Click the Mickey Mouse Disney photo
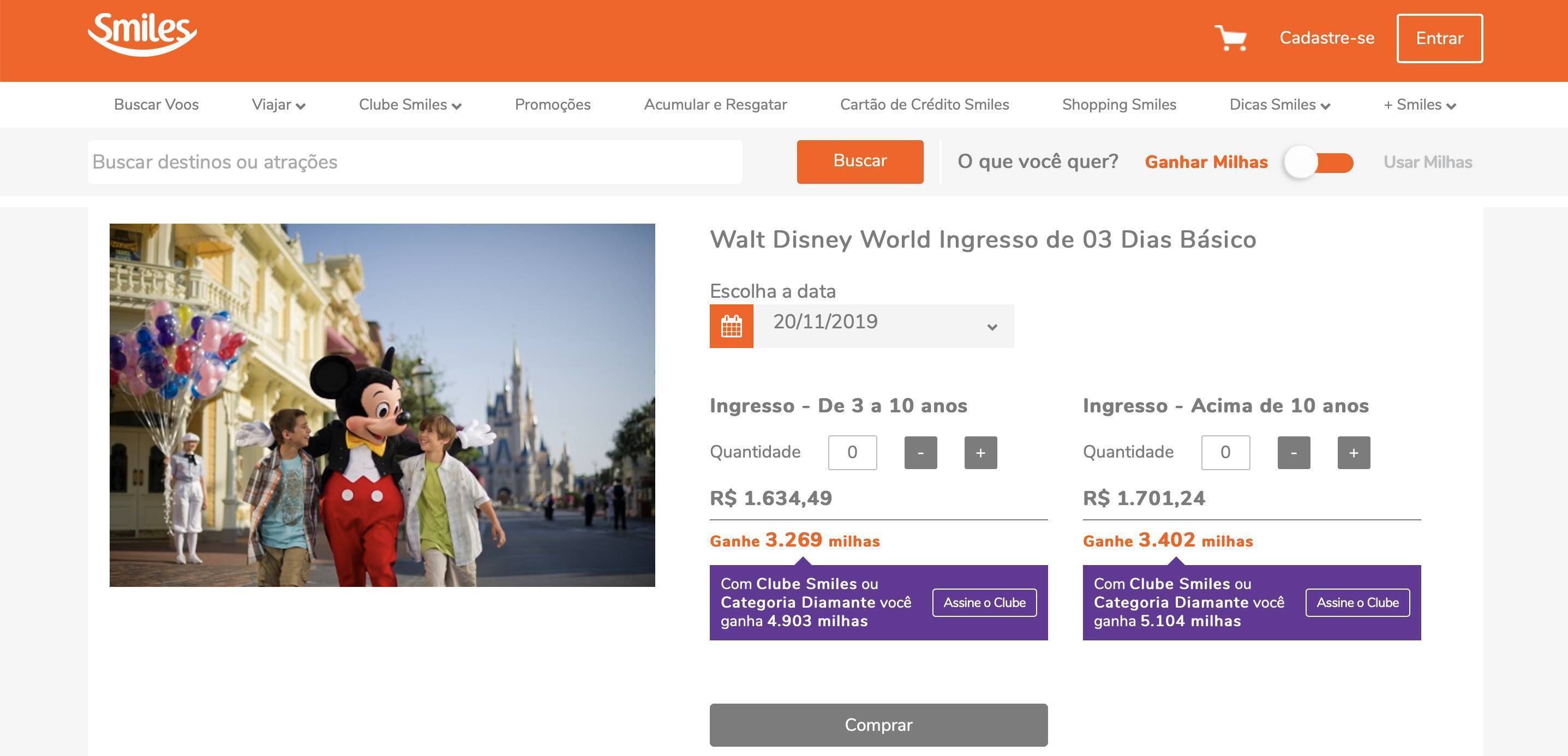The image size is (1568, 756). 382,405
